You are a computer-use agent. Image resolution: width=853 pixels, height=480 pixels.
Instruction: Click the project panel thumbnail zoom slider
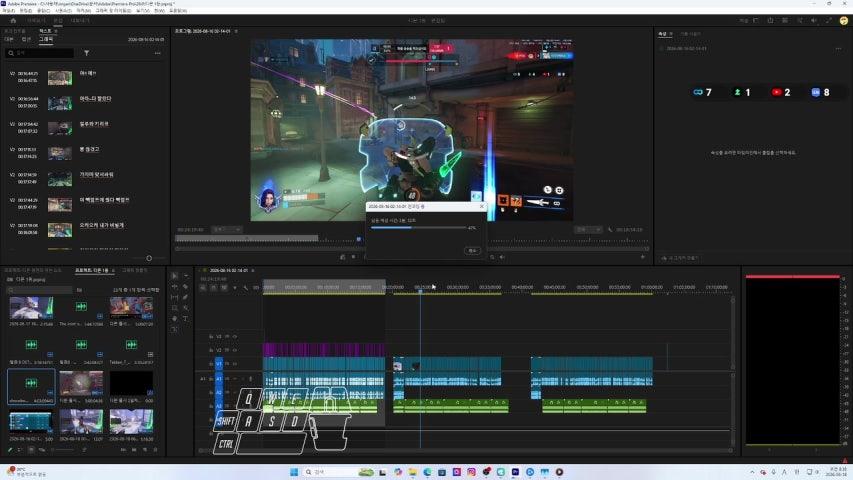click(x=63, y=450)
